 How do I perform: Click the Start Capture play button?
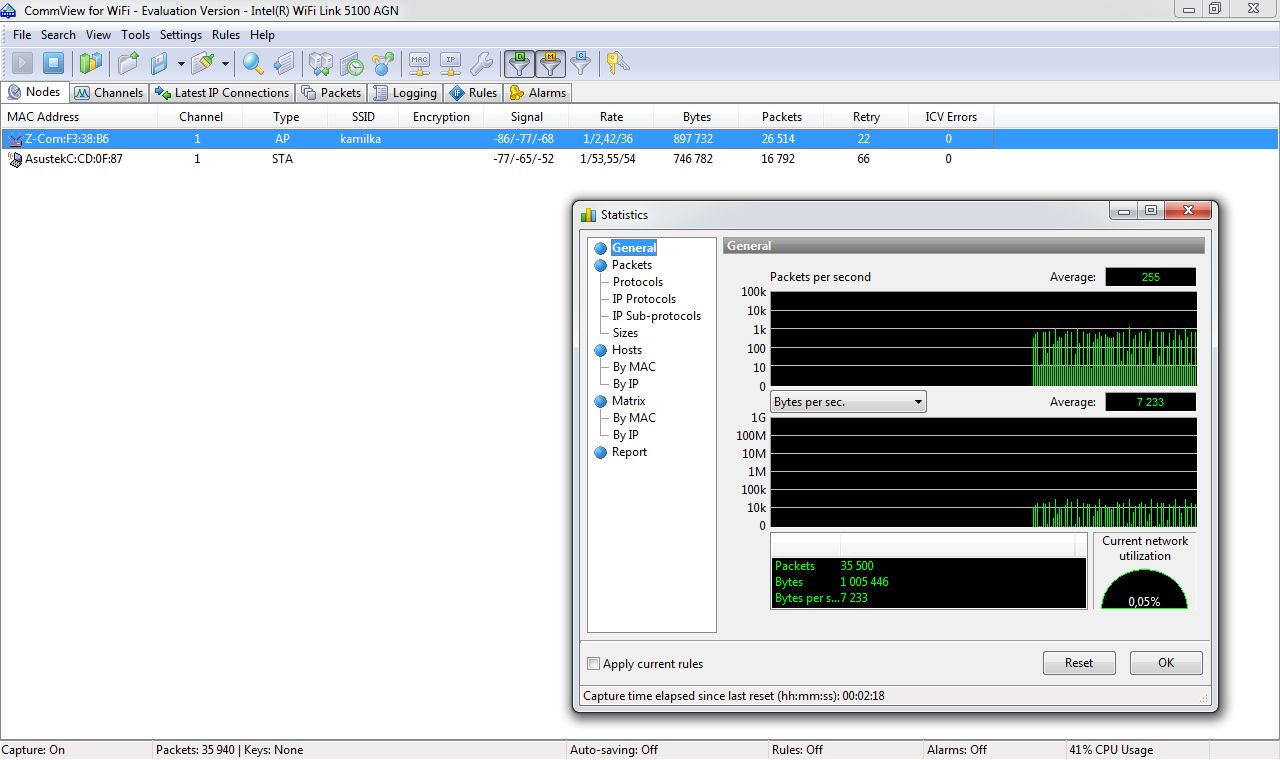click(x=22, y=64)
